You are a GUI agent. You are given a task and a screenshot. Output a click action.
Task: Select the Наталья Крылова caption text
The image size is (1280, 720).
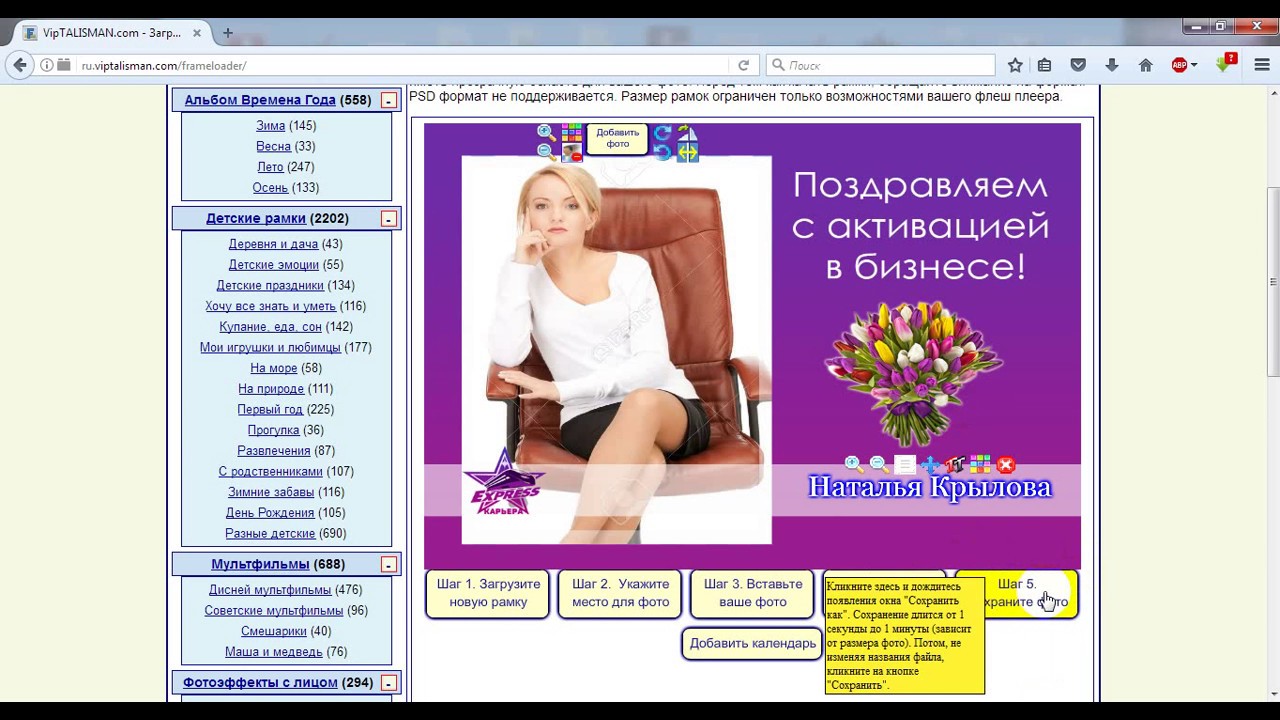click(x=930, y=487)
